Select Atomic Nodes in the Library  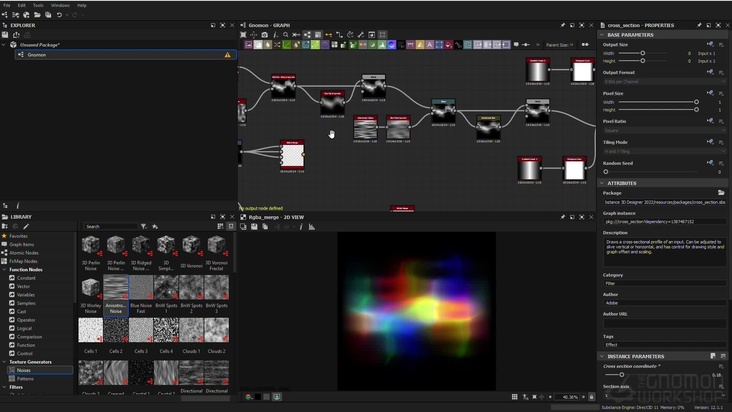tap(24, 253)
